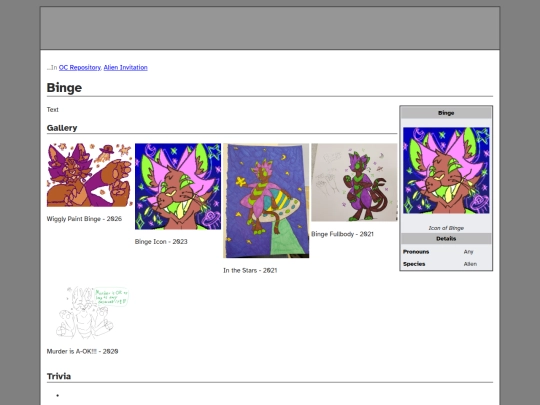The height and width of the screenshot is (405, 540).
Task: Click the 'Icon of Binge' infobox caption
Action: point(446,228)
